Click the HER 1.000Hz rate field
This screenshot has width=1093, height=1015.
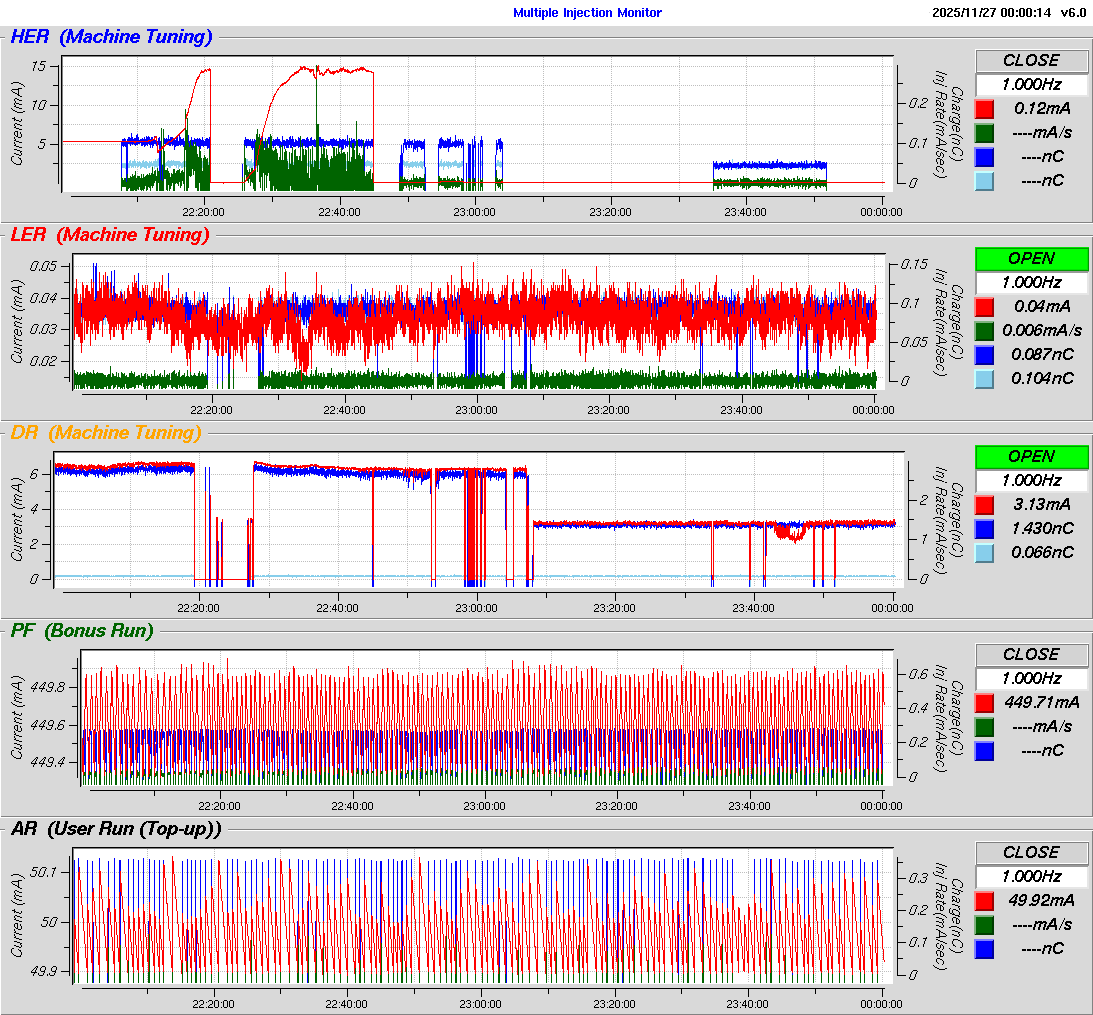tap(1031, 84)
